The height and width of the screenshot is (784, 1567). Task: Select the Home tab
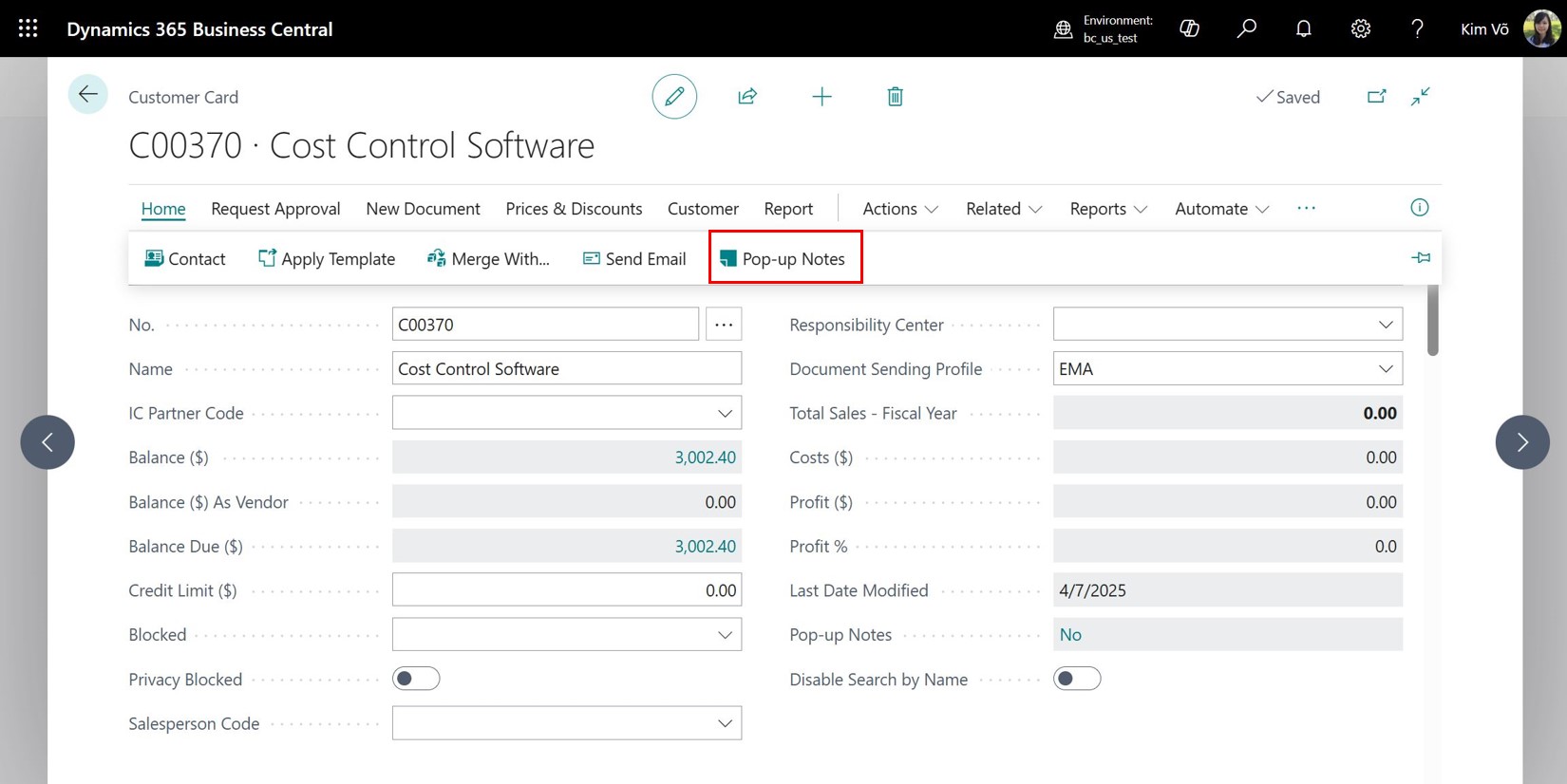[x=163, y=208]
